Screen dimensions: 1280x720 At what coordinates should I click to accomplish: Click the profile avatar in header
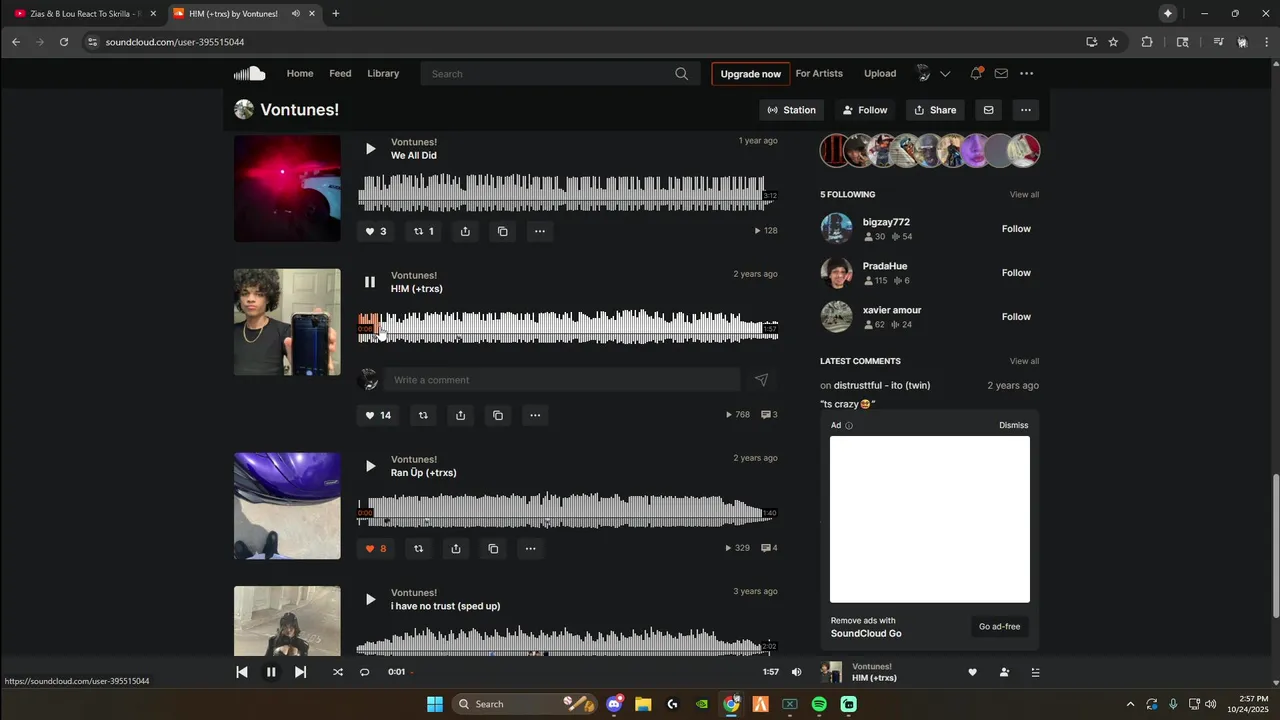click(923, 74)
